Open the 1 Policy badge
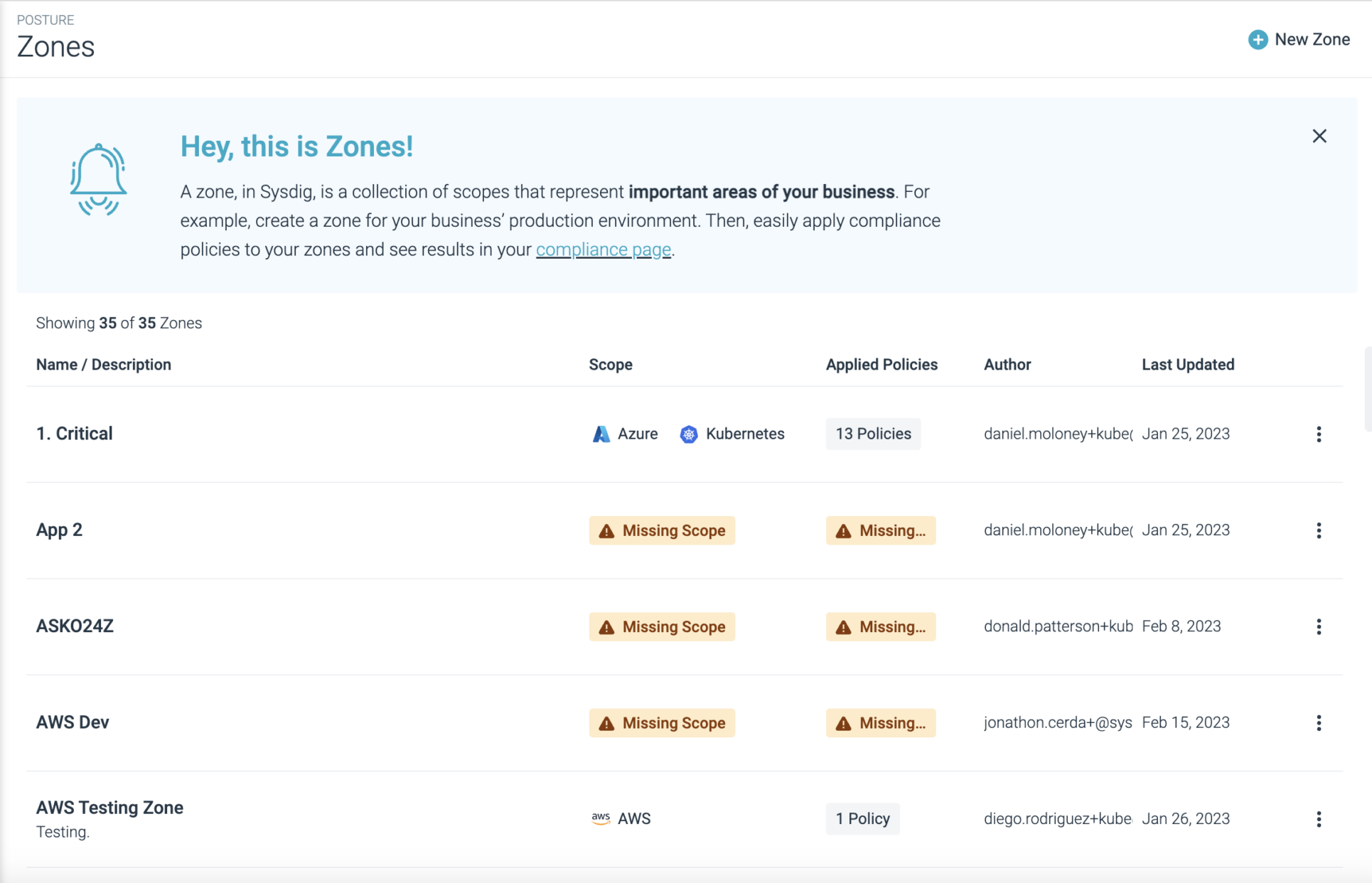This screenshot has height=883, width=1372. coord(862,819)
